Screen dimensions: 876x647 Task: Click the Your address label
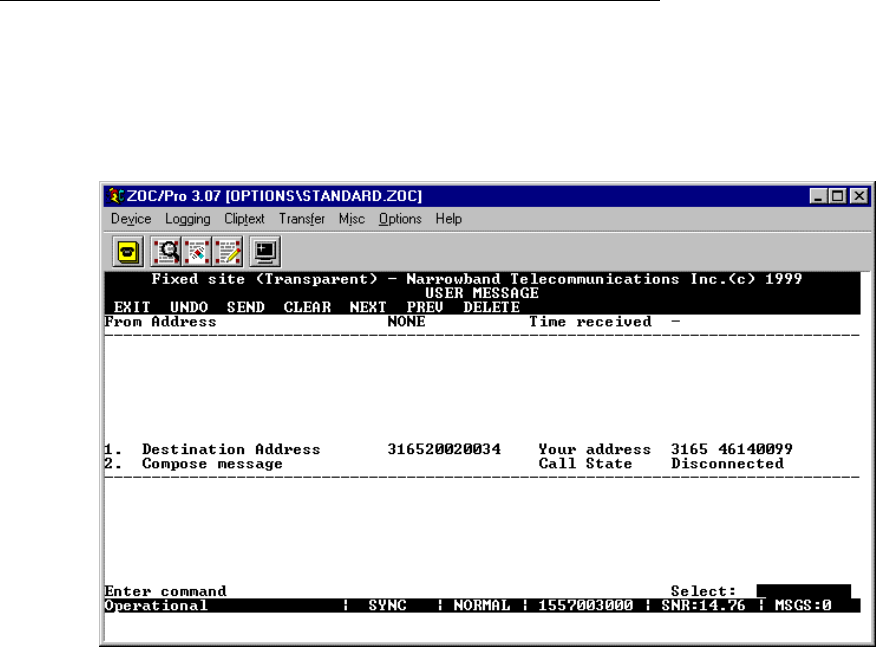[x=595, y=449]
